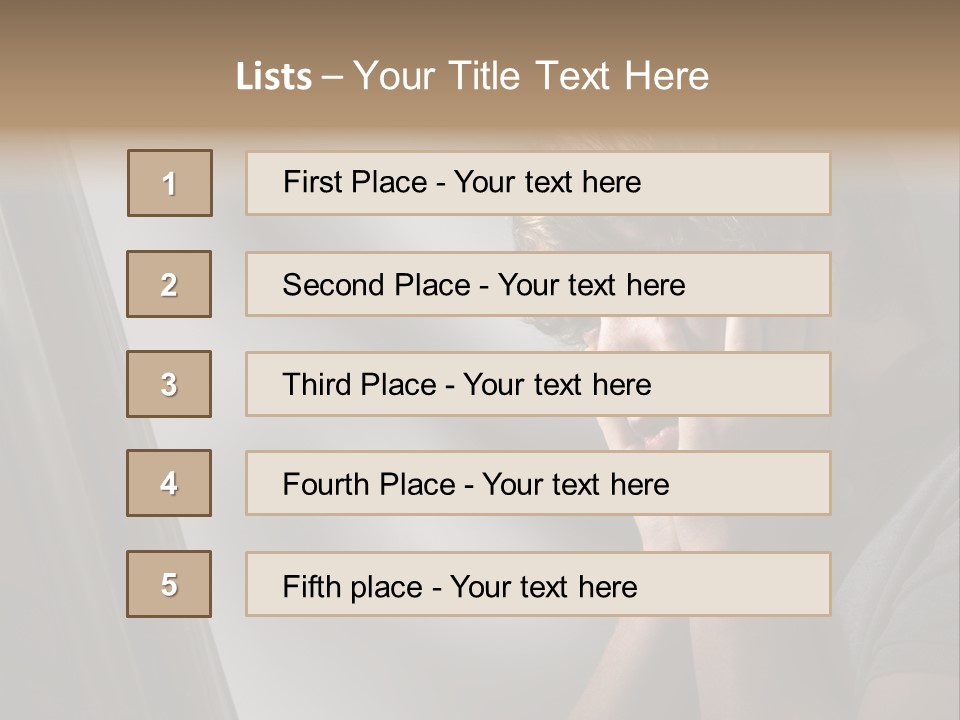The height and width of the screenshot is (720, 960).
Task: Click the bold word Lists in title
Action: [x=274, y=77]
